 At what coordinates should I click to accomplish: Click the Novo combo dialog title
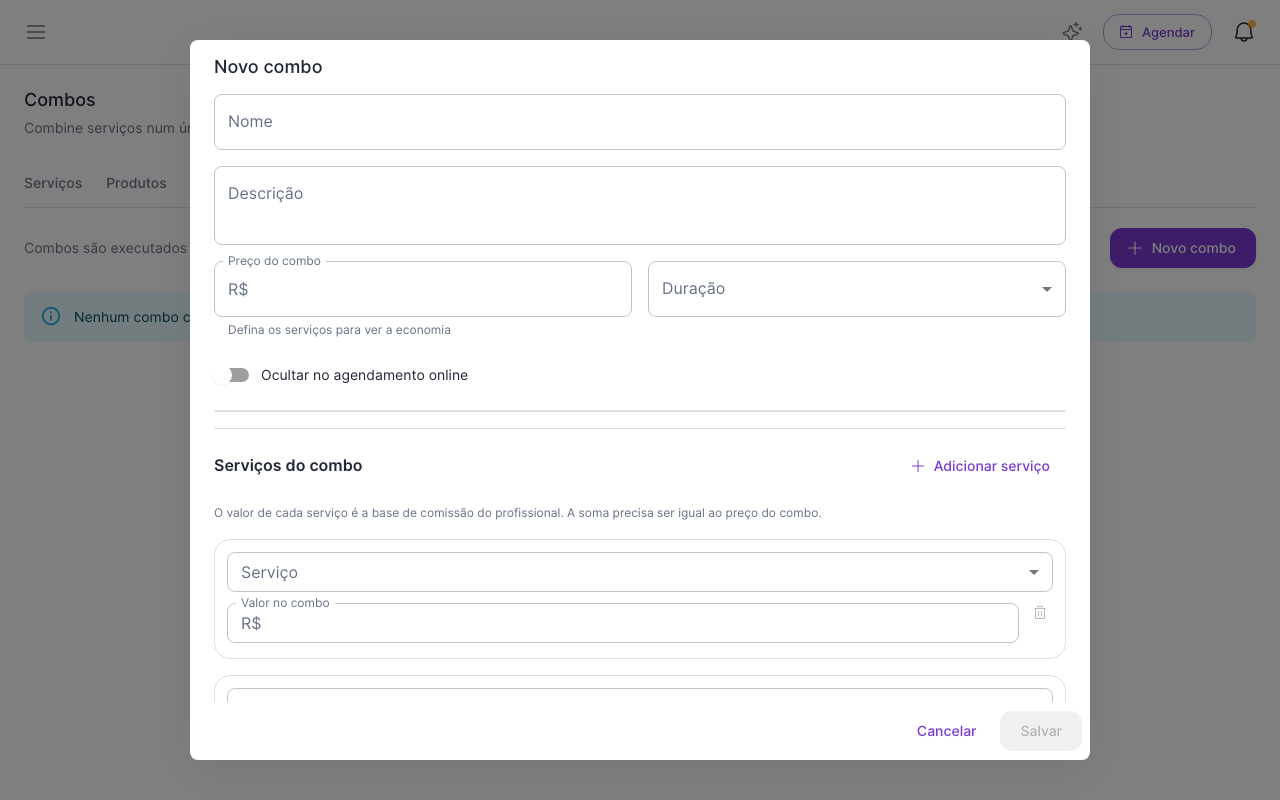coord(268,67)
